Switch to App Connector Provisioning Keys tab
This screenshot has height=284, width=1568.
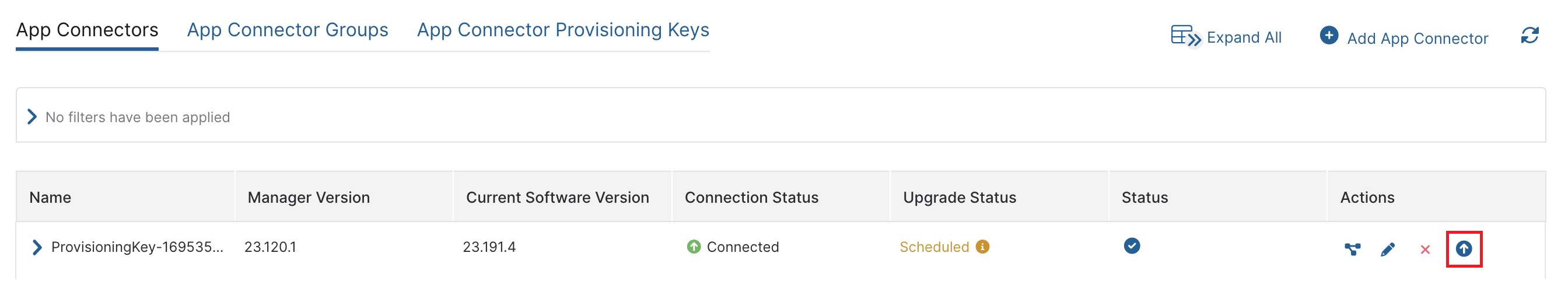click(563, 30)
